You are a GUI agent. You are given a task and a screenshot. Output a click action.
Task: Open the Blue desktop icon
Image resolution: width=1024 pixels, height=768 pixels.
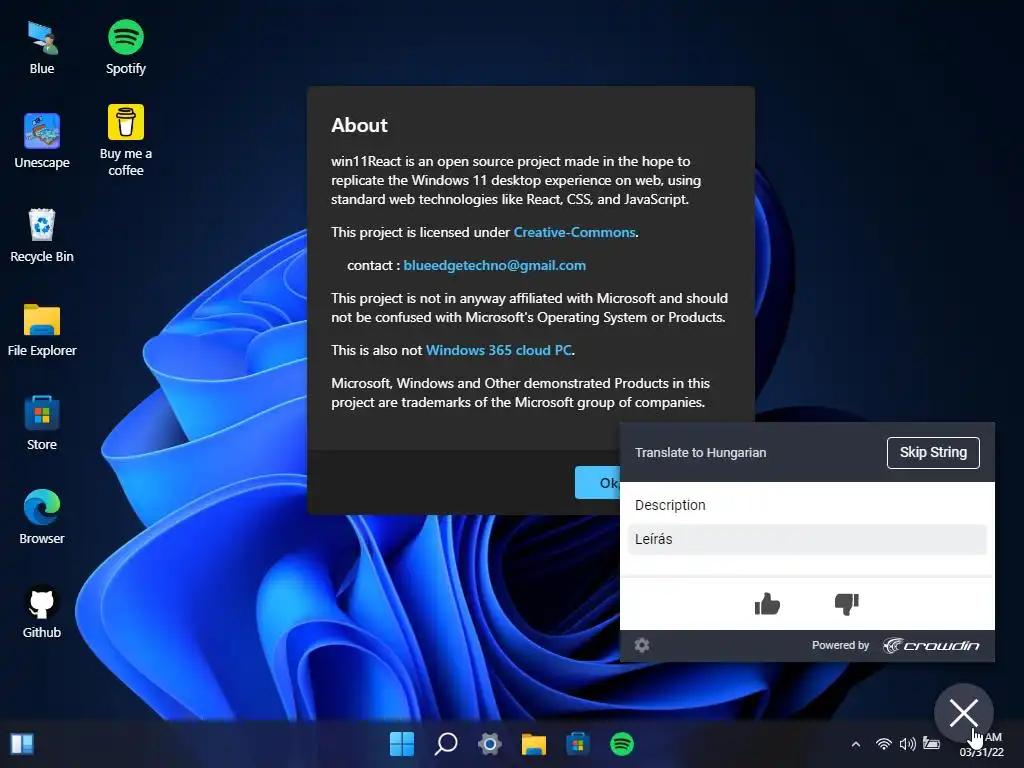[42, 48]
